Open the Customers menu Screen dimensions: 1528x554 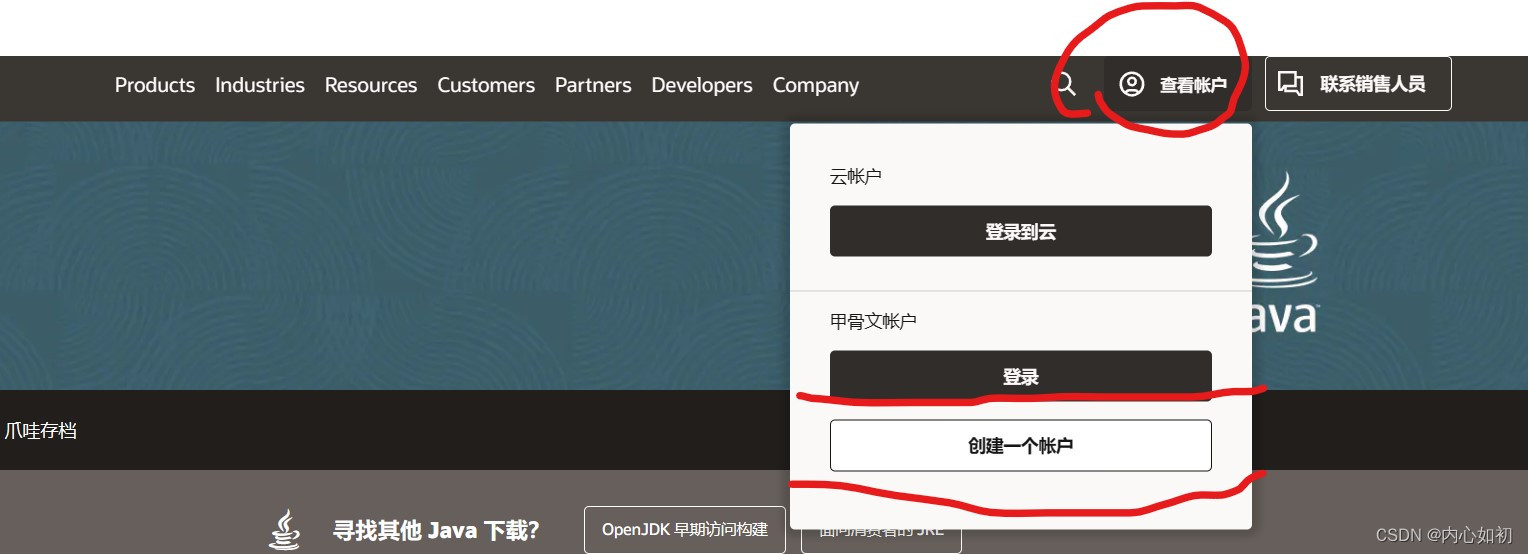point(486,85)
